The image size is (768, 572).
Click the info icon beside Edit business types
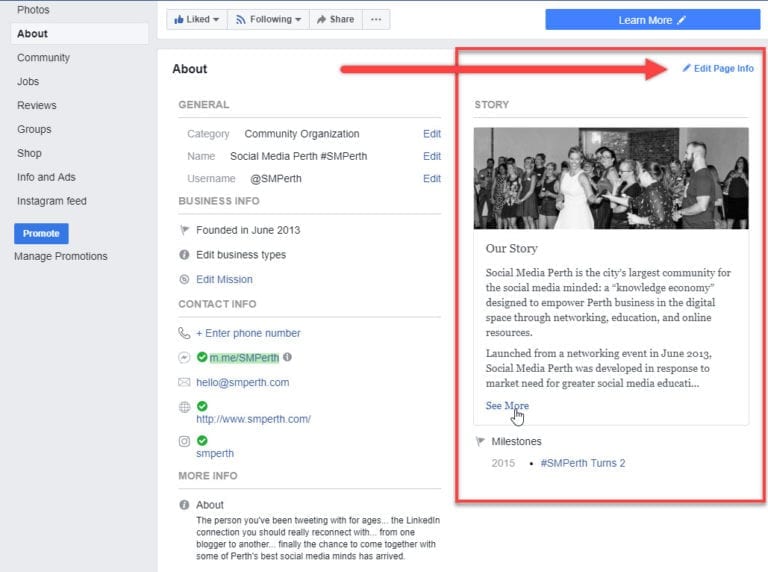tap(184, 255)
